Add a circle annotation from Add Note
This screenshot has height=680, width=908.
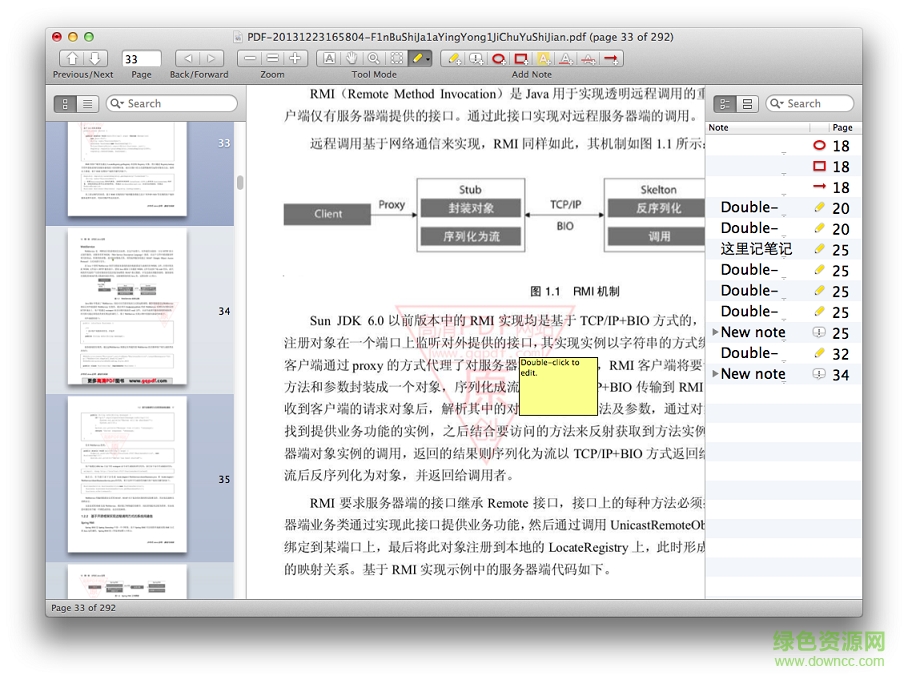[497, 58]
